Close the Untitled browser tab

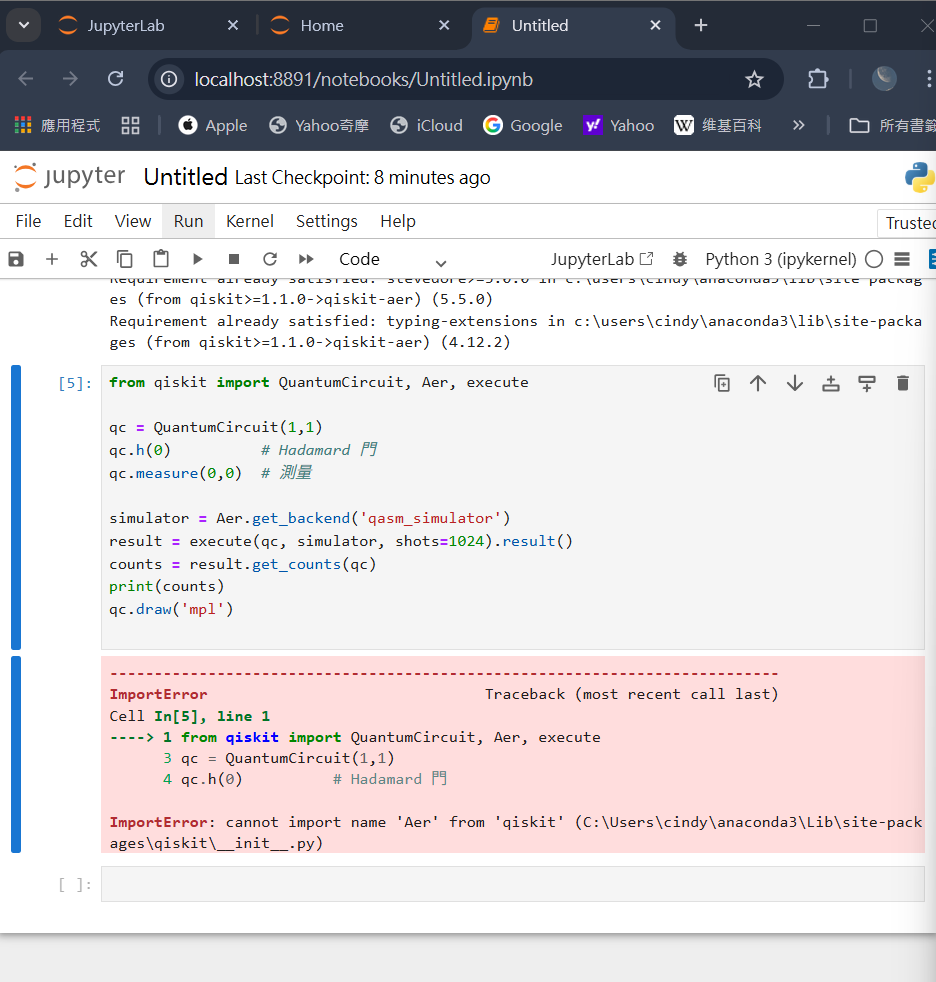tap(656, 25)
